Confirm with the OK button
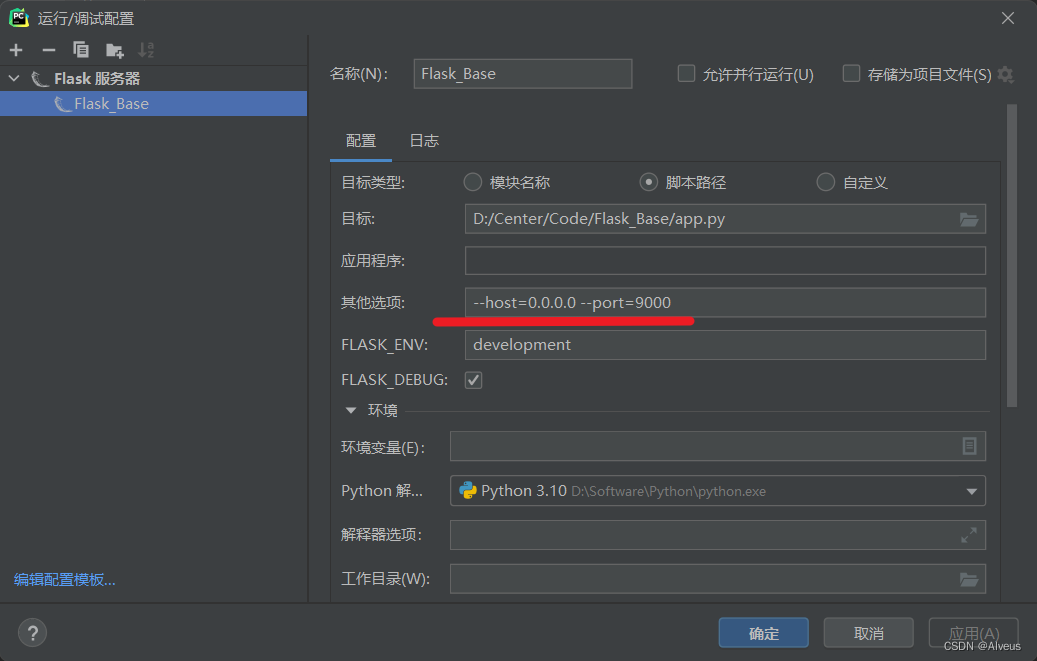The height and width of the screenshot is (661, 1037). 763,633
